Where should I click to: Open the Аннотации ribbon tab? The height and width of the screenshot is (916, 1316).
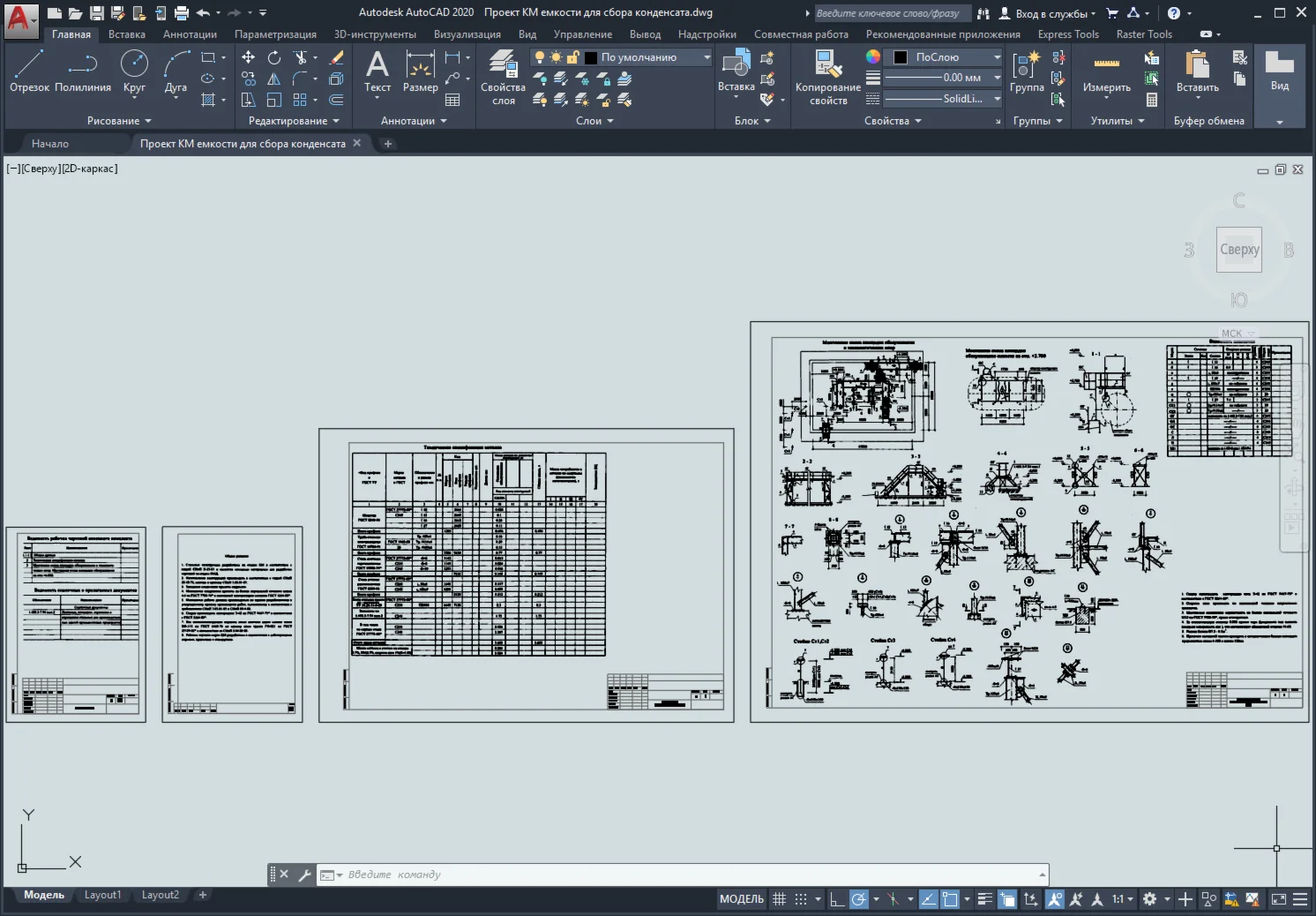(190, 34)
